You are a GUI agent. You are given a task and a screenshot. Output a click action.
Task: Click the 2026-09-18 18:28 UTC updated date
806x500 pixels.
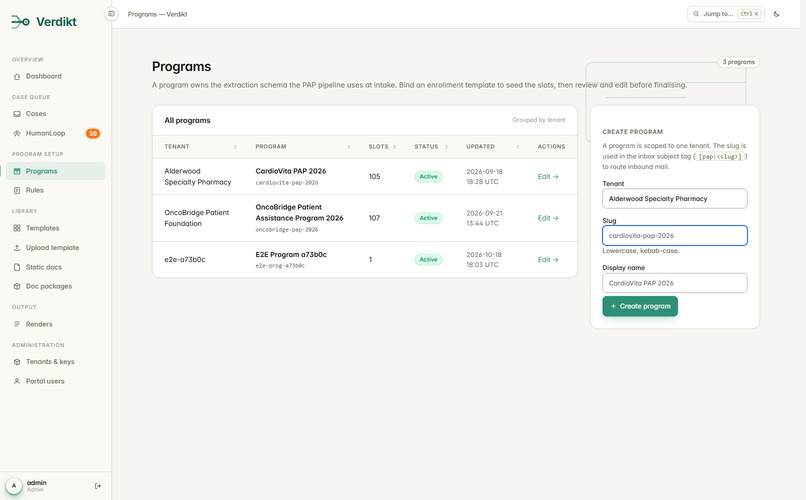click(x=485, y=177)
